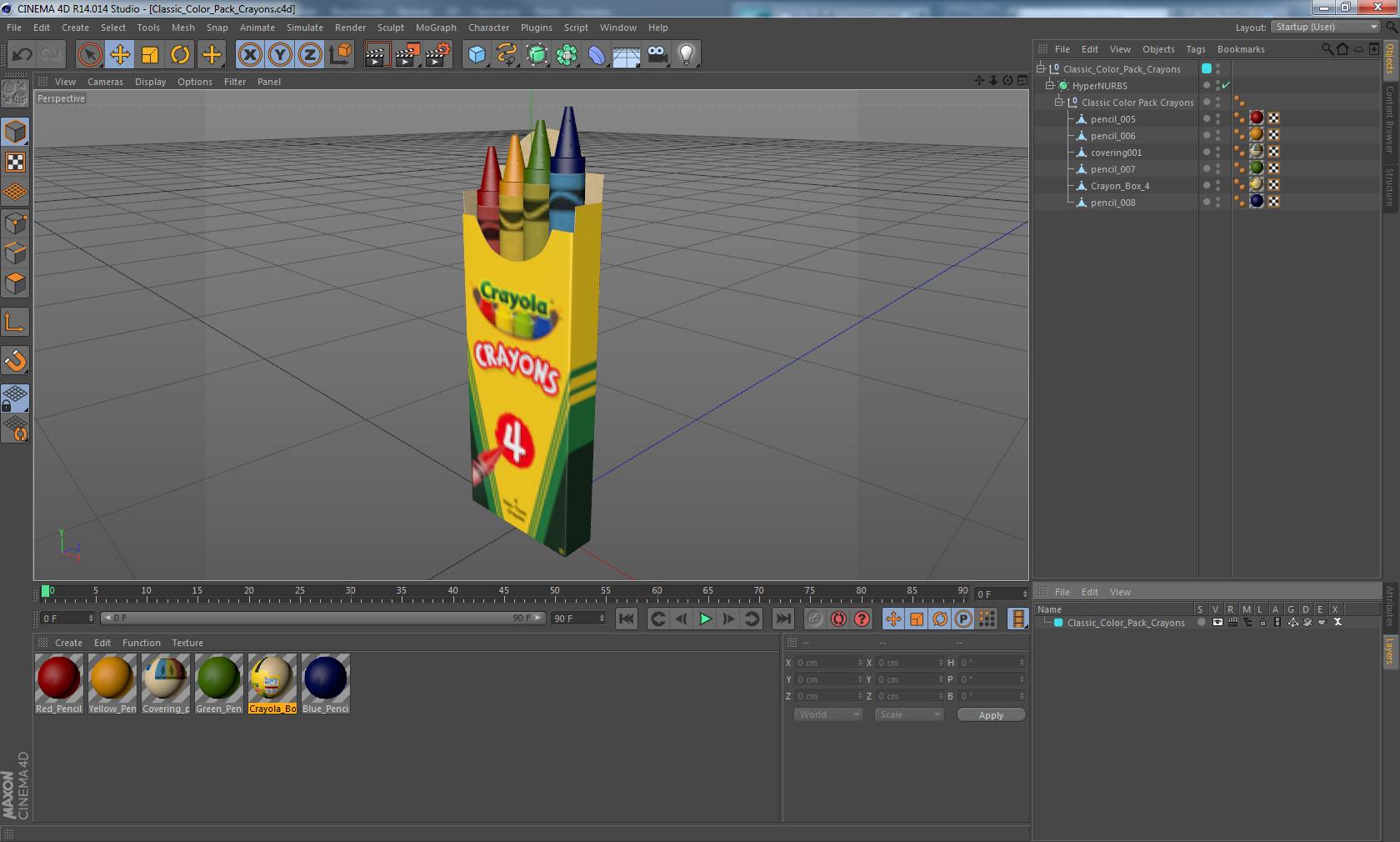Open the MoGraph menu
Viewport: 1400px width, 842px height.
[436, 28]
